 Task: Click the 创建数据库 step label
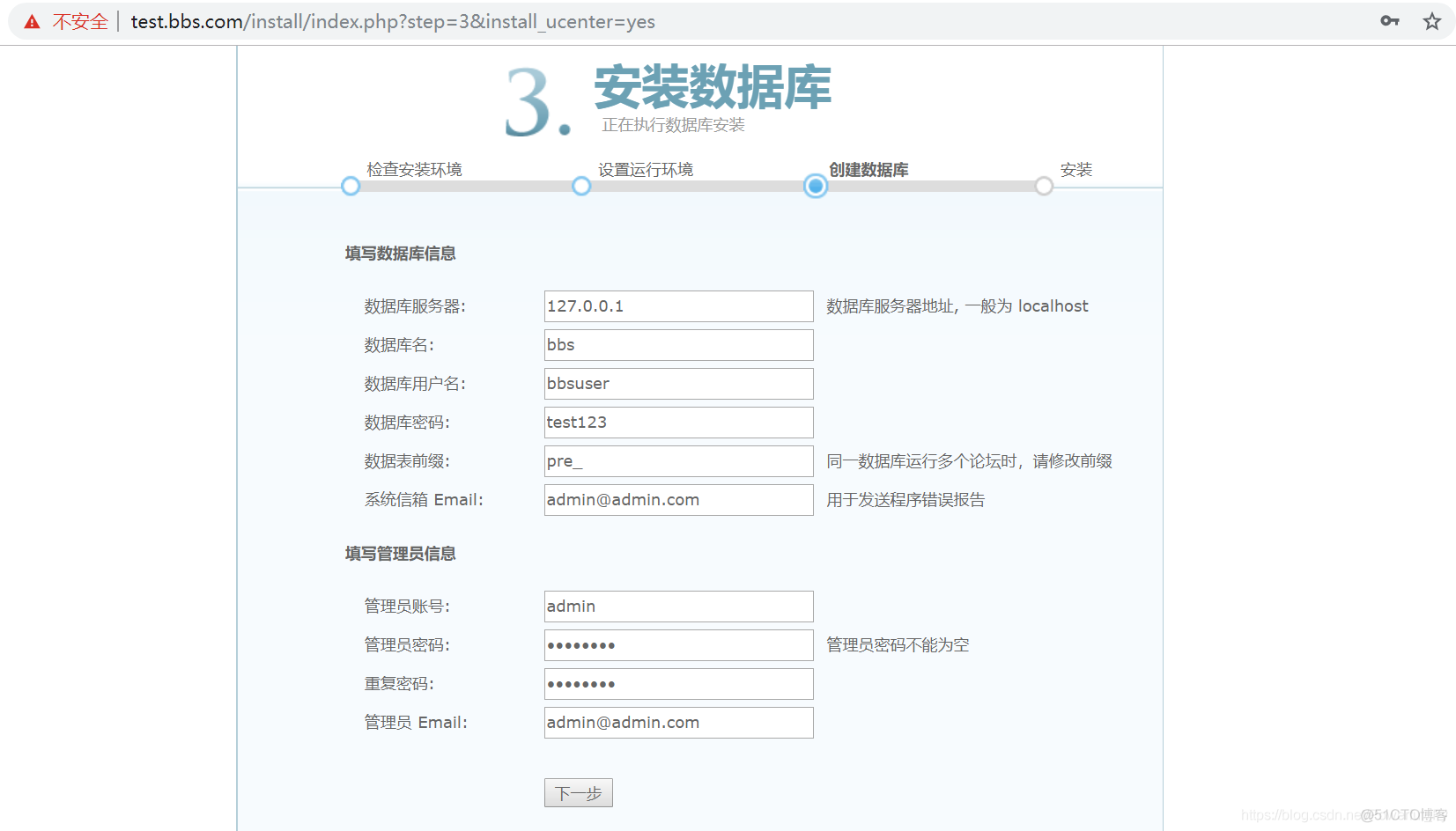(868, 169)
